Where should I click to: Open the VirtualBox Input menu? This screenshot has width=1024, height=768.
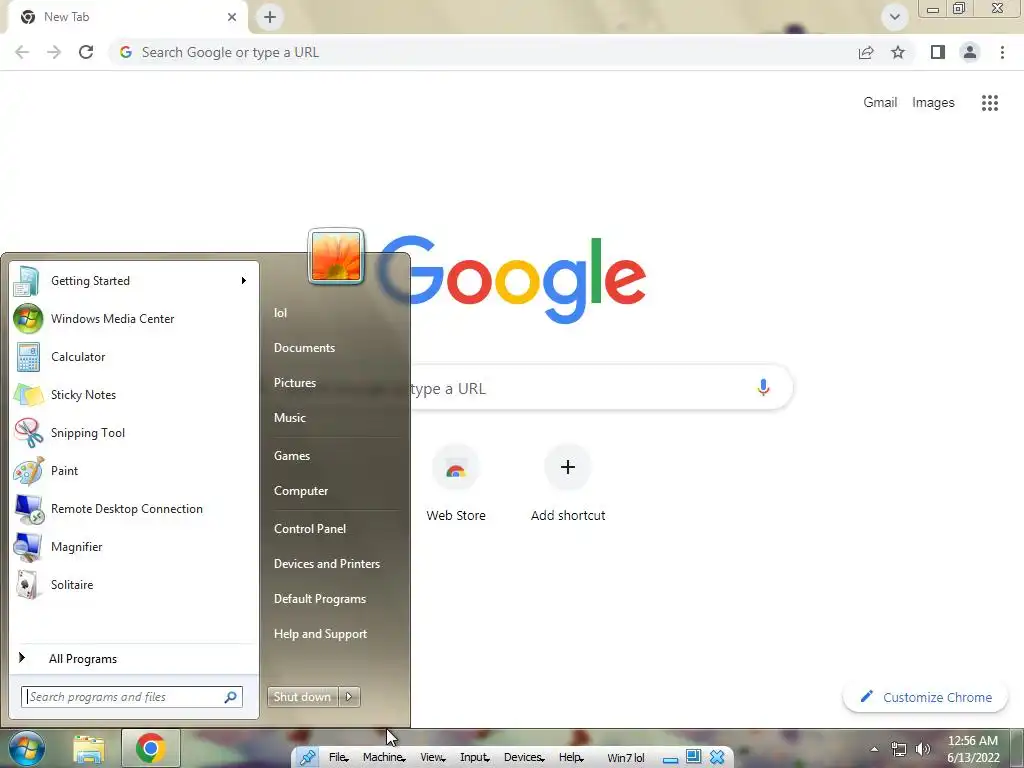(x=474, y=758)
